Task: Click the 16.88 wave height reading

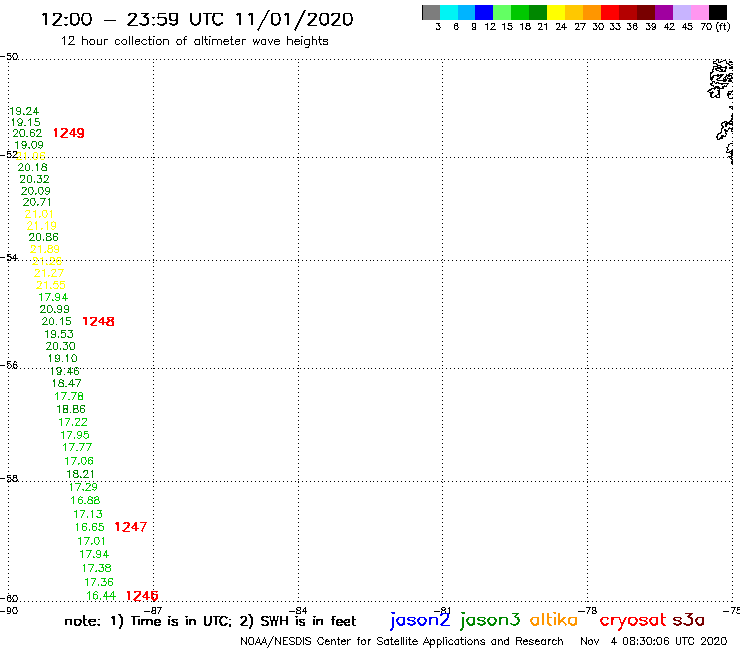Action: (x=85, y=500)
